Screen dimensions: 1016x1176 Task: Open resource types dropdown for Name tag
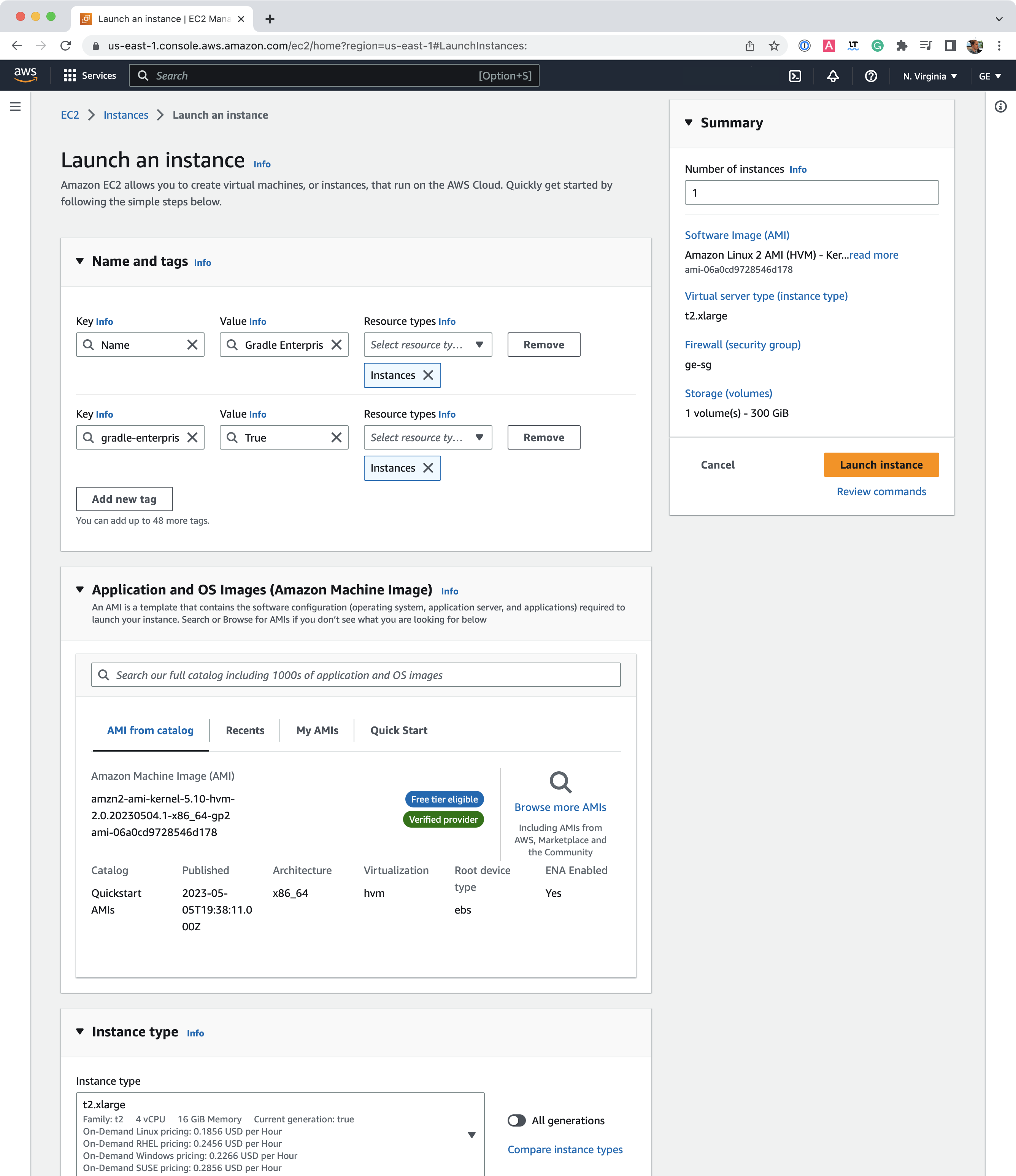tap(428, 345)
